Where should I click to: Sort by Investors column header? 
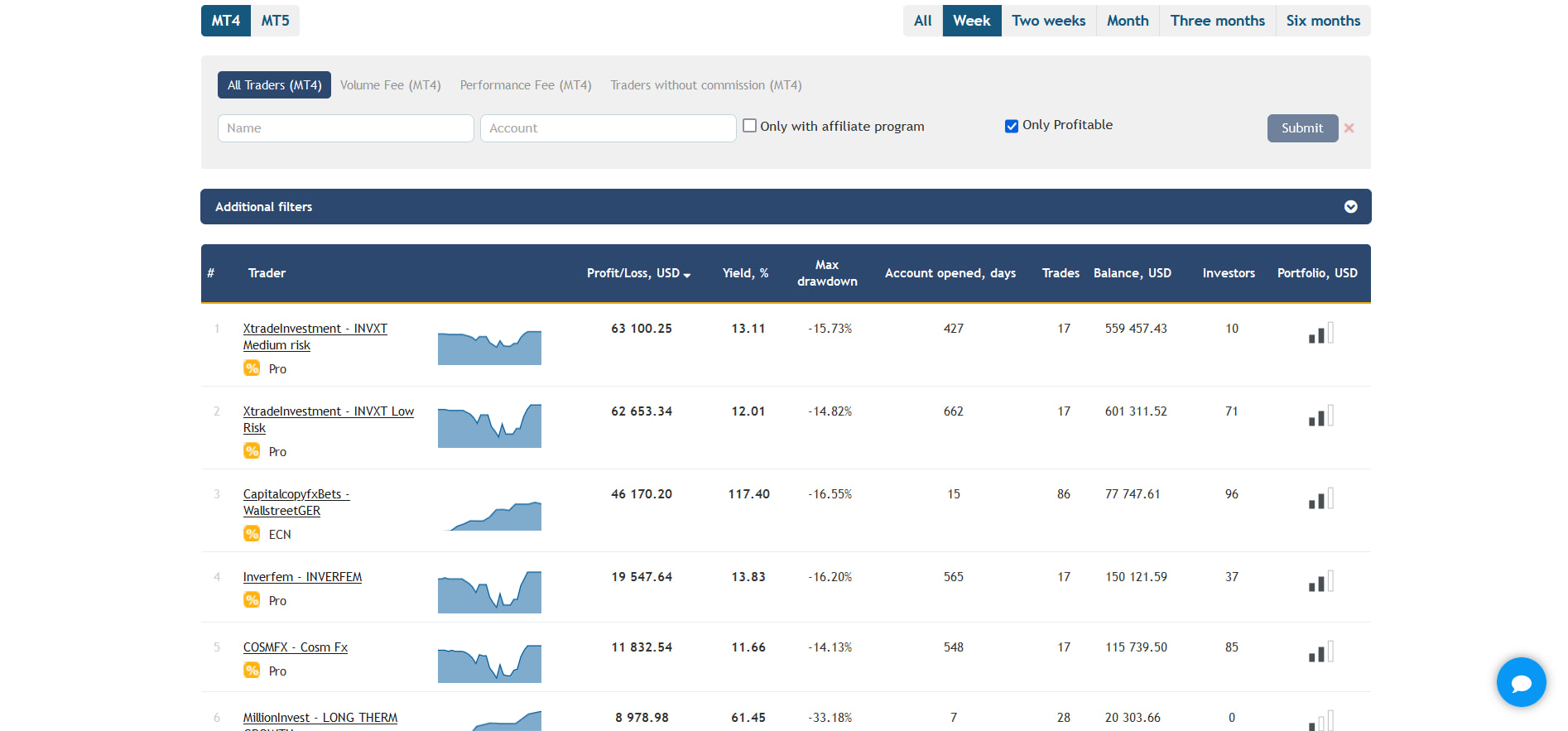(1229, 273)
